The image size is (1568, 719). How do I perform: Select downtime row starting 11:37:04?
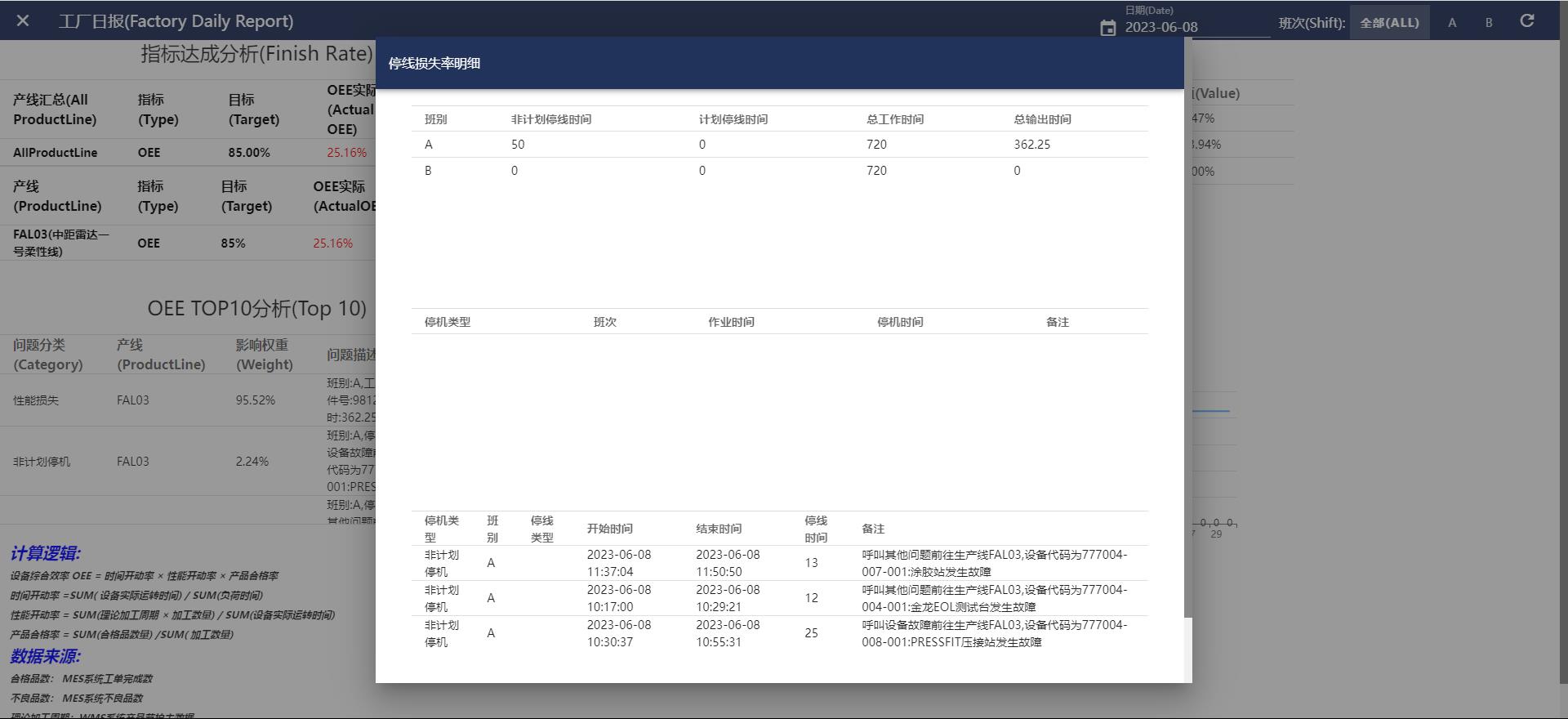pyautogui.click(x=780, y=563)
